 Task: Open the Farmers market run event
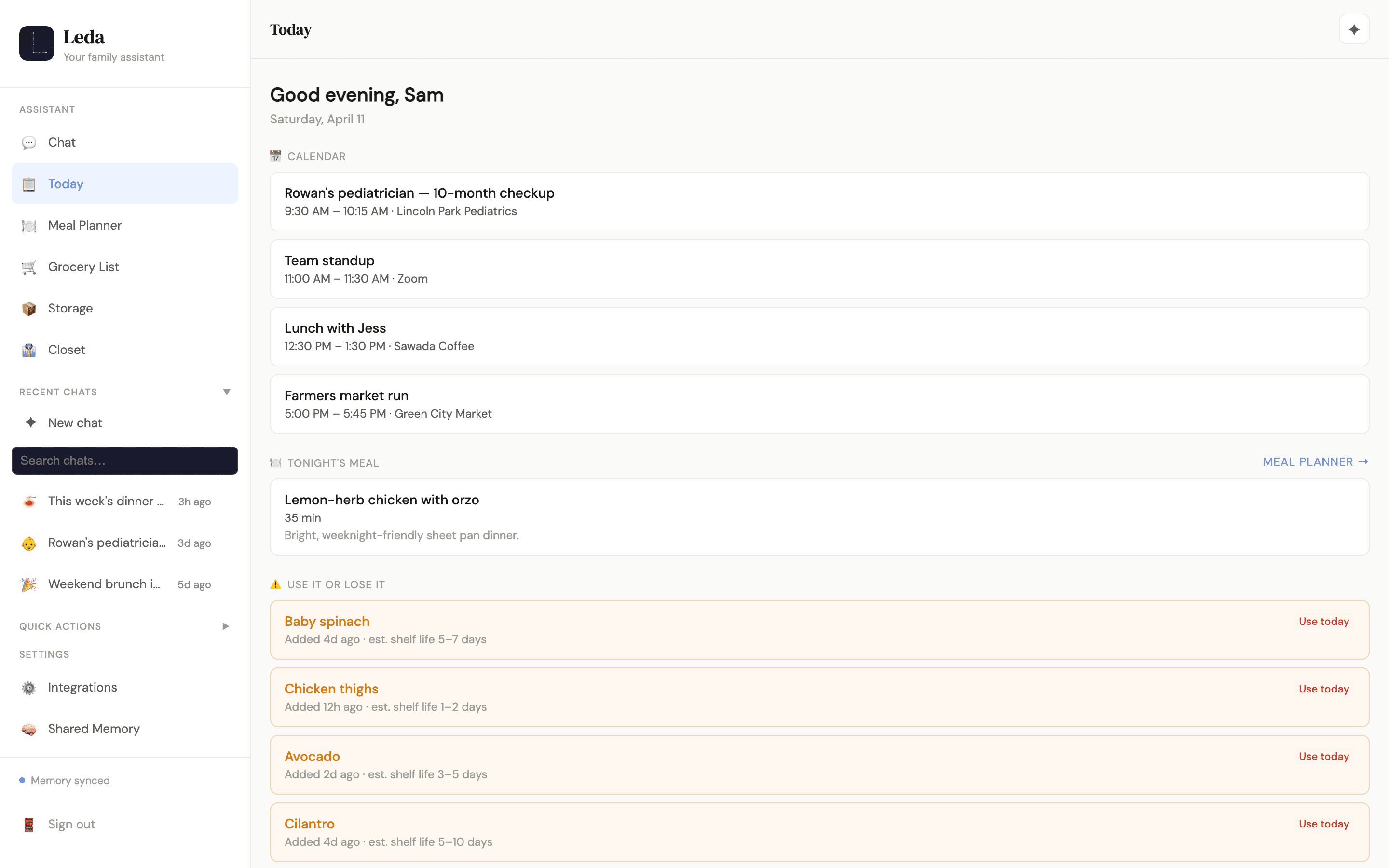tap(819, 404)
